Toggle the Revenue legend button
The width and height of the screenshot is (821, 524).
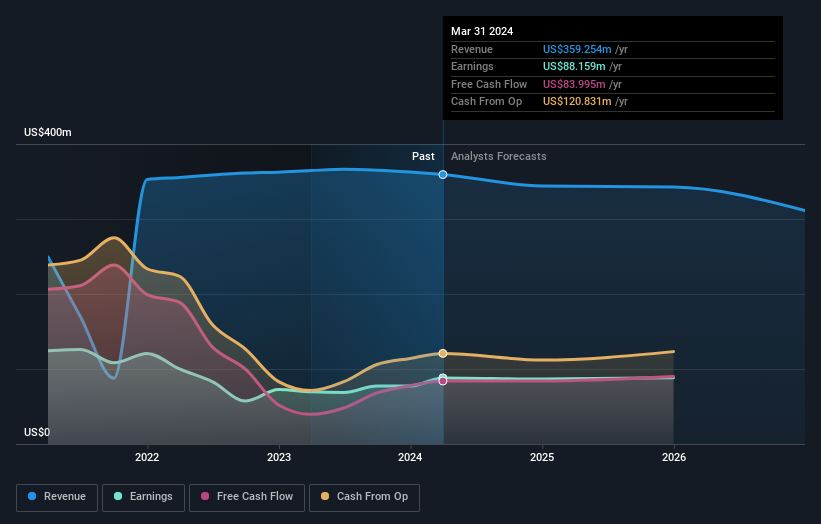tap(57, 497)
